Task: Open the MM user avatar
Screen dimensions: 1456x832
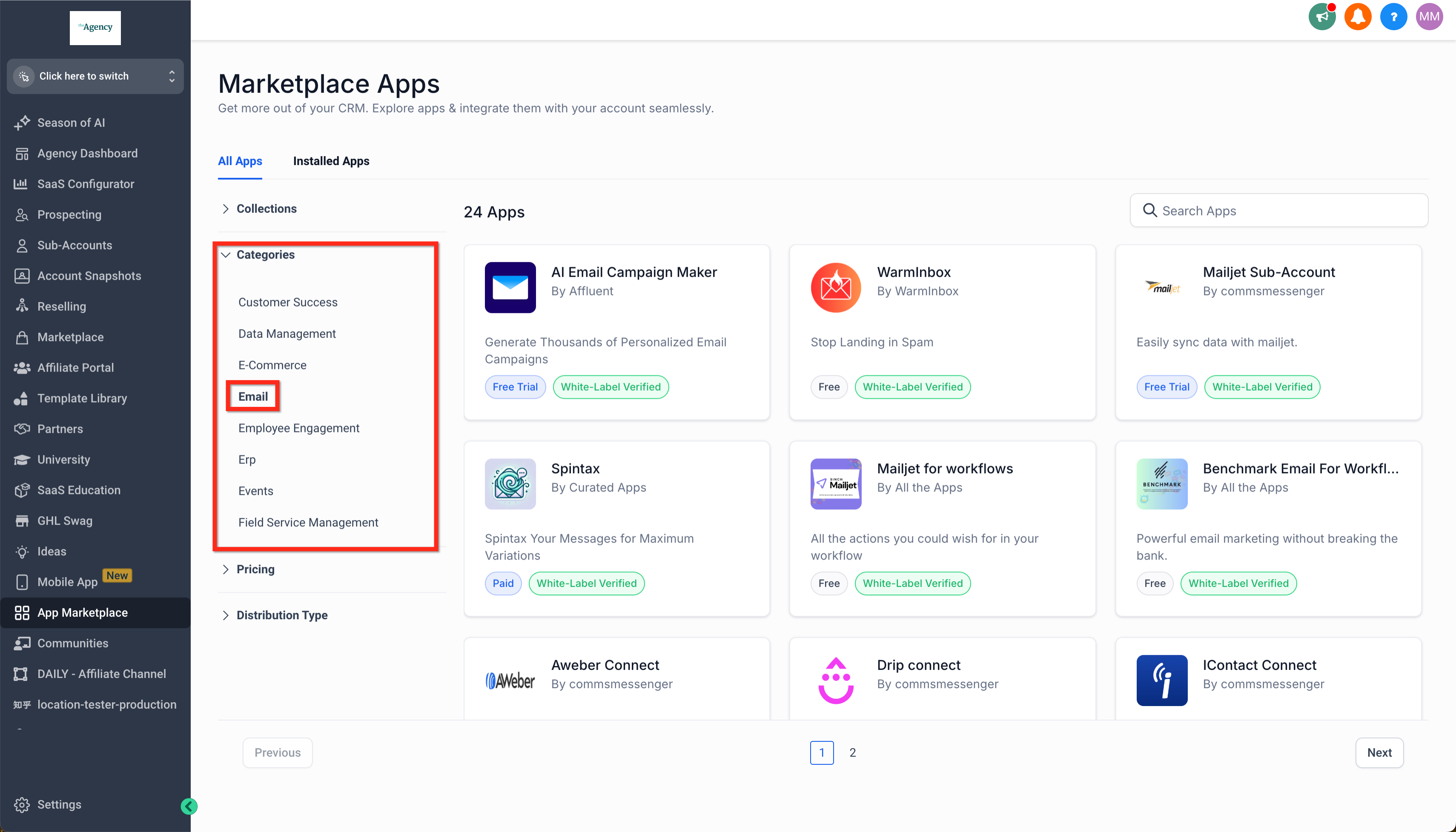Action: (1429, 17)
